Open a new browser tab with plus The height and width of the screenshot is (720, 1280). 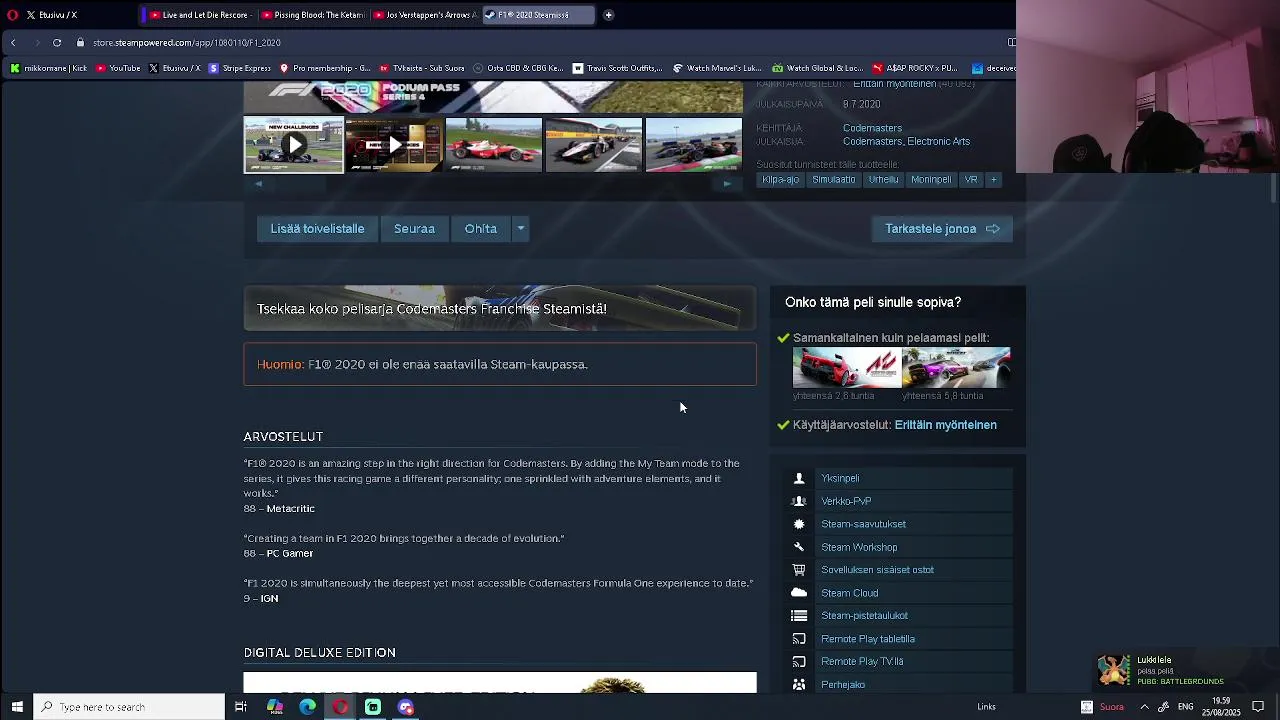click(x=608, y=15)
